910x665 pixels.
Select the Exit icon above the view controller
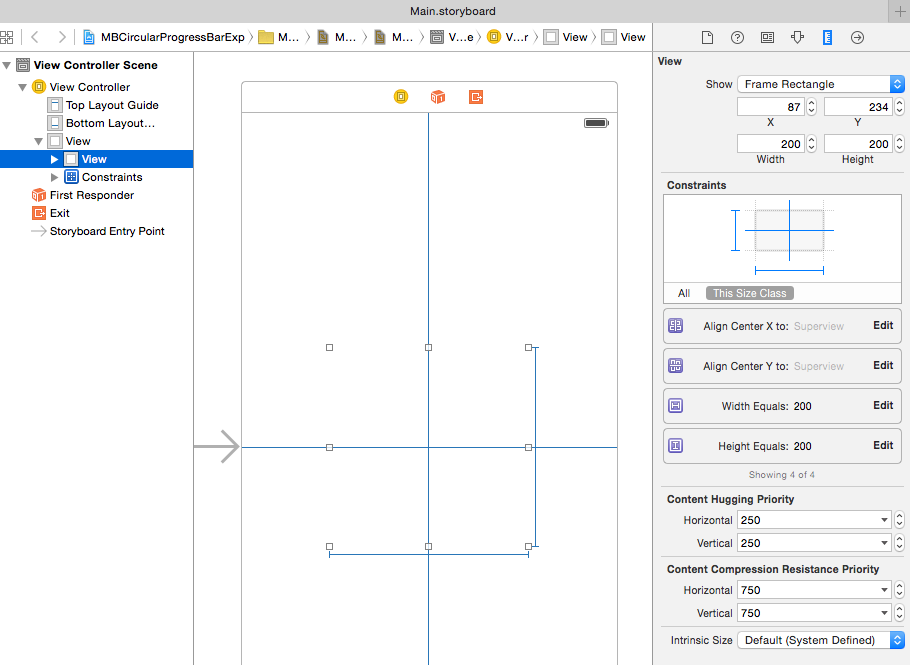click(475, 97)
